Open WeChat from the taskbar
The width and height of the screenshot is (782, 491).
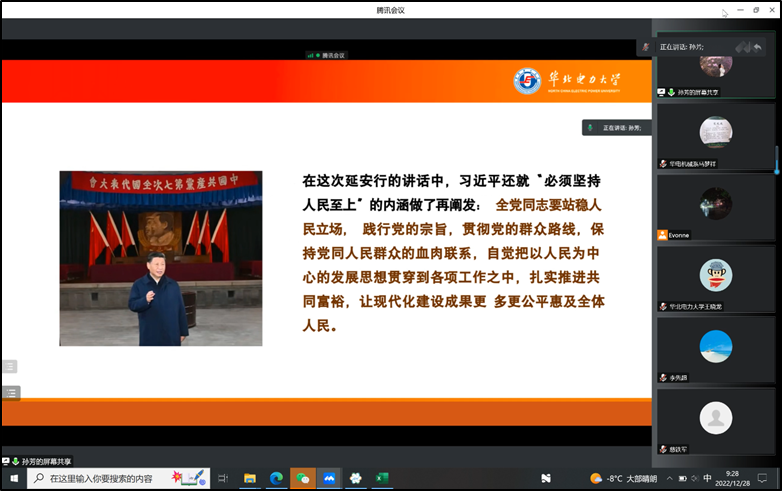click(303, 479)
